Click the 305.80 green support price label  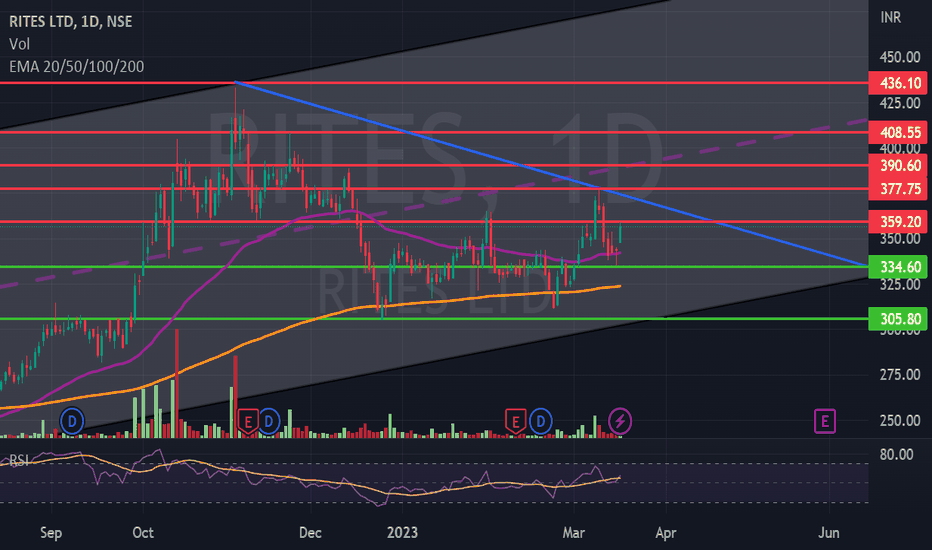[900, 319]
